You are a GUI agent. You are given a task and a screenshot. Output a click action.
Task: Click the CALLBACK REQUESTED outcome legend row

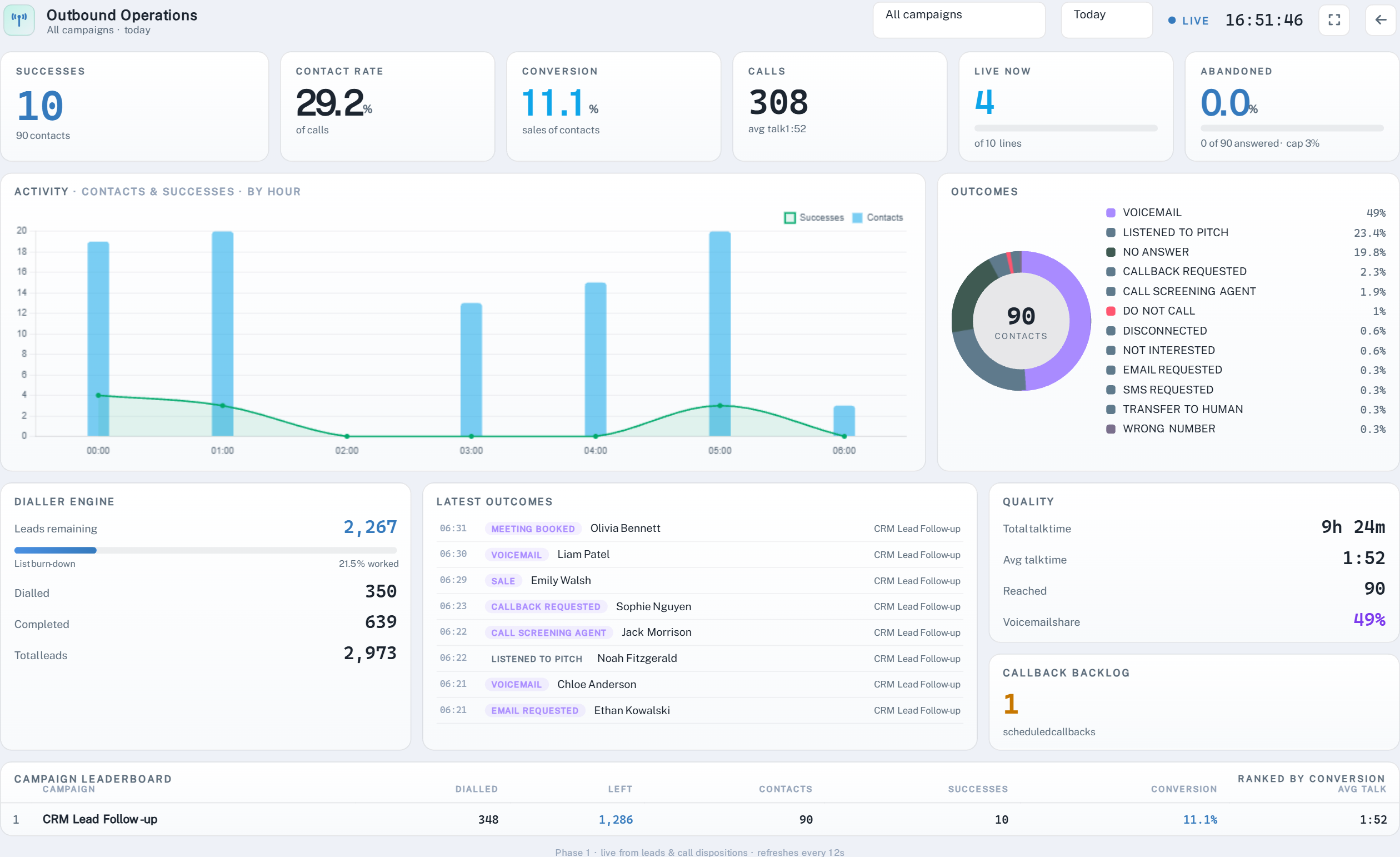1246,272
